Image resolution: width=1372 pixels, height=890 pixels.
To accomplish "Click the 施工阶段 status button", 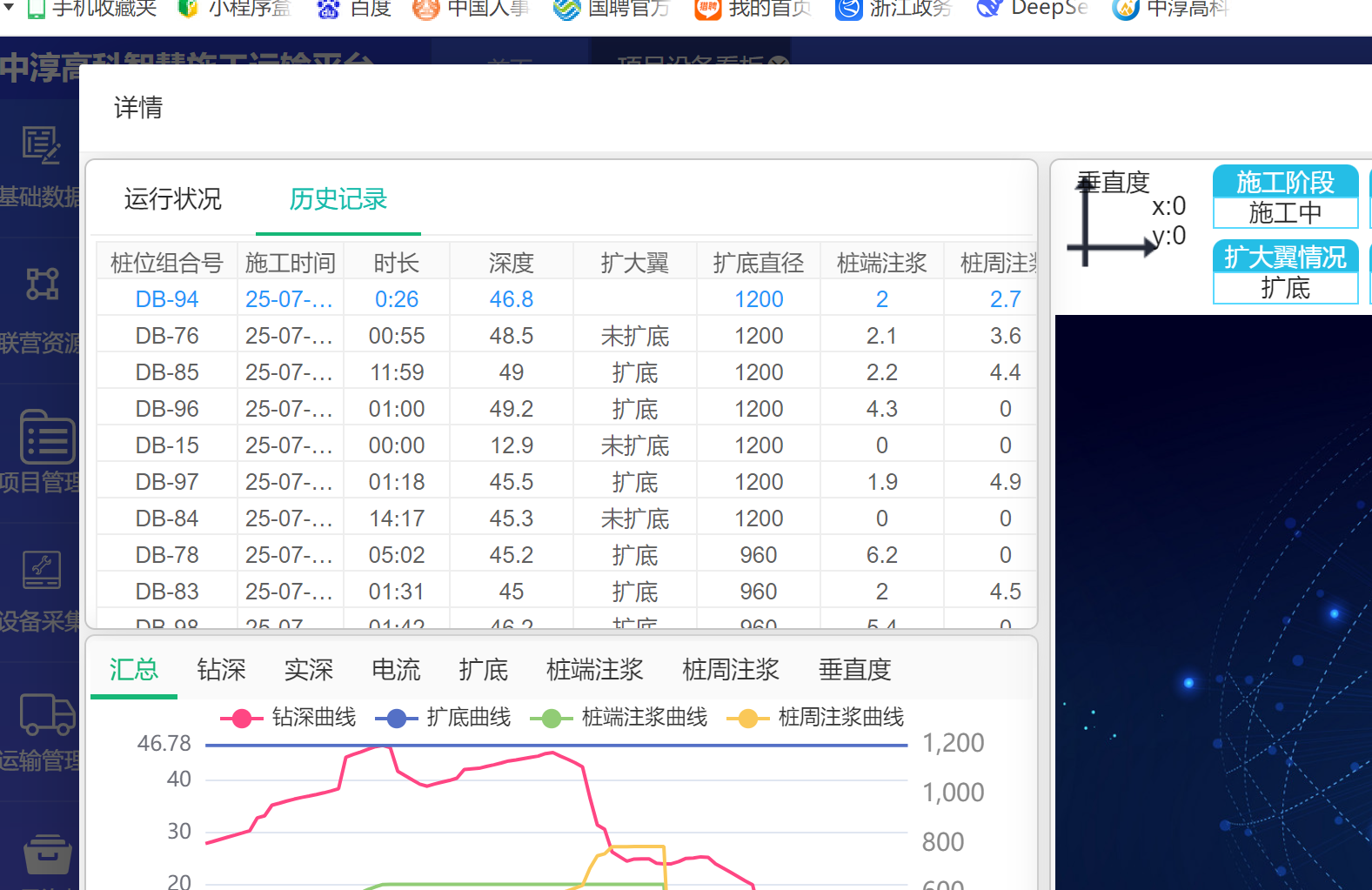I will 1285,183.
